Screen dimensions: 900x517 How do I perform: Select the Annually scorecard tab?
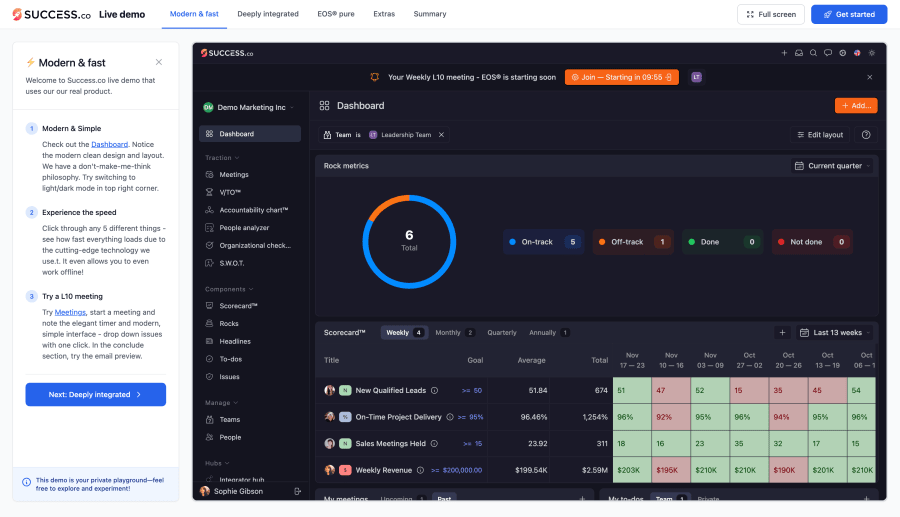(549, 333)
